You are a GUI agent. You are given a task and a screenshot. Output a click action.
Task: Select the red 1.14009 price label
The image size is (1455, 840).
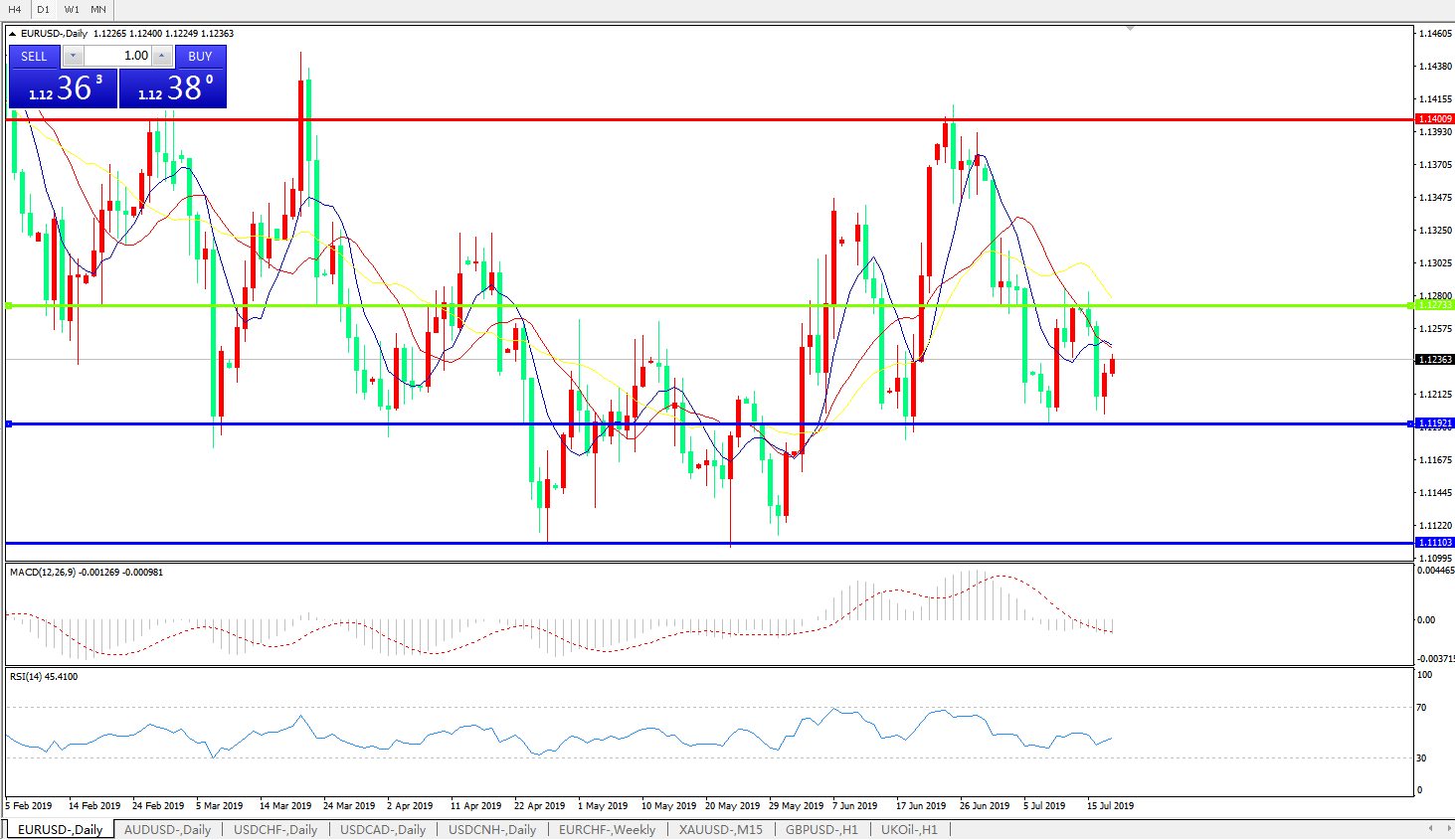tap(1434, 119)
